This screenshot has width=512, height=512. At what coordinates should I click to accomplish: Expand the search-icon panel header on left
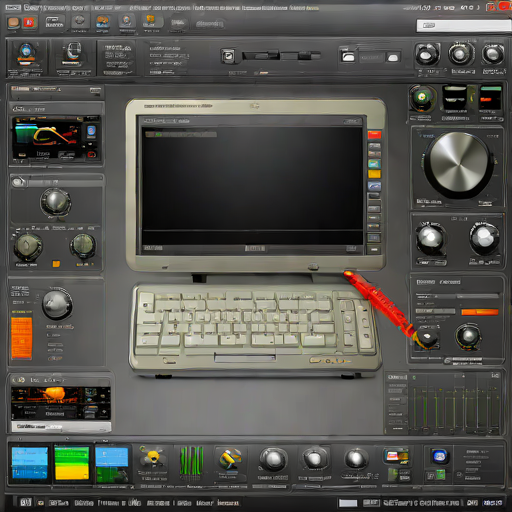(57, 182)
